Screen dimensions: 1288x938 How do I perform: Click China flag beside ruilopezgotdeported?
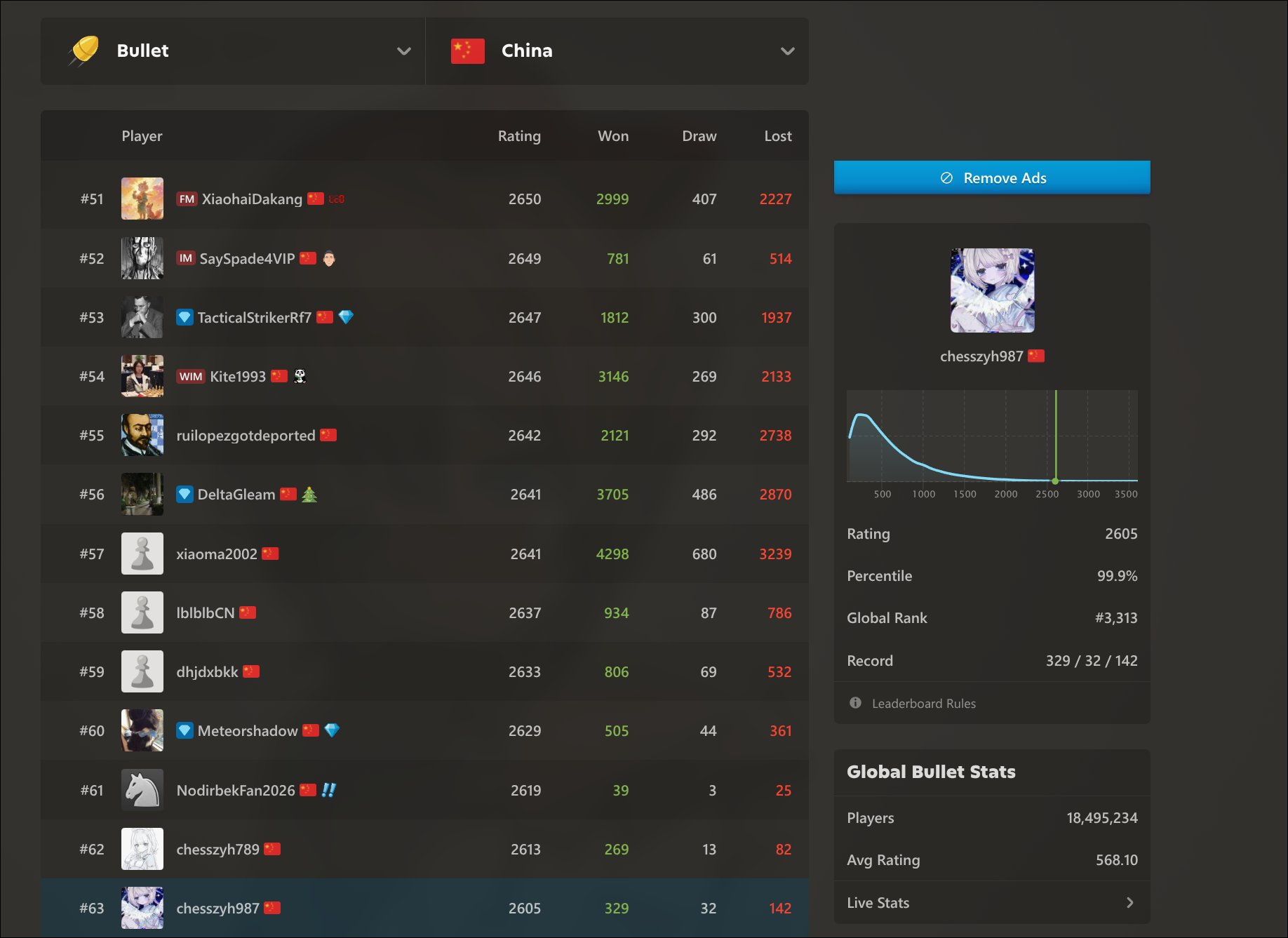328,435
